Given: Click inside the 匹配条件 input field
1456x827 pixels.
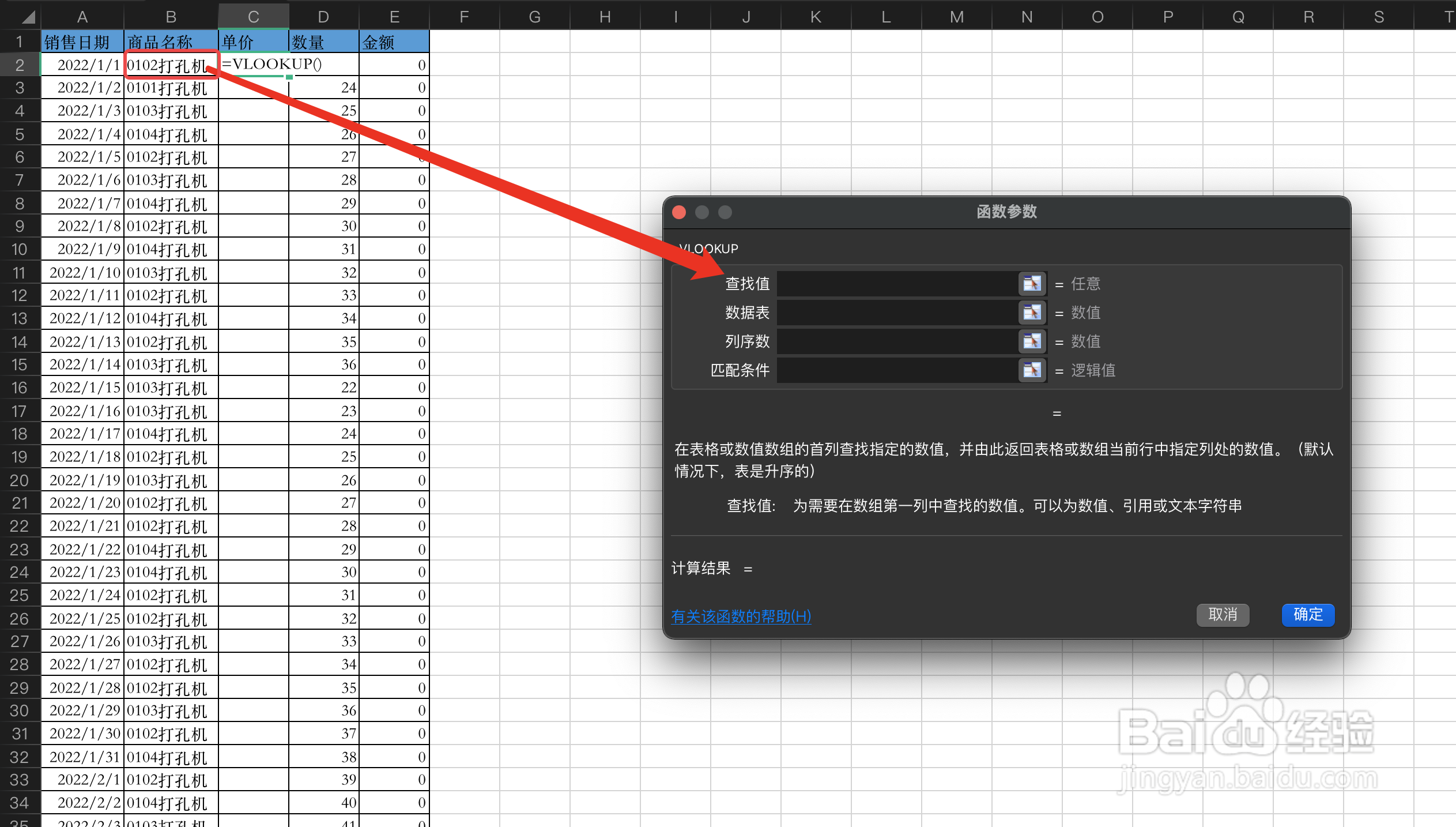Looking at the screenshot, I should 897,370.
